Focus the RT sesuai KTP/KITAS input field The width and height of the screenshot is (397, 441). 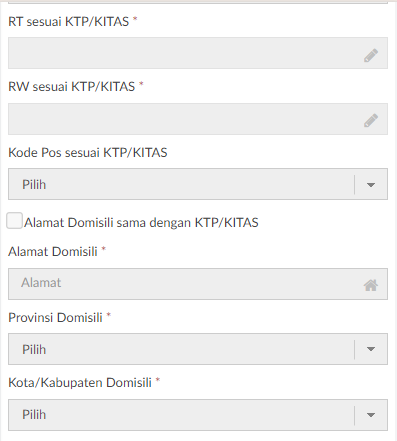point(198,53)
